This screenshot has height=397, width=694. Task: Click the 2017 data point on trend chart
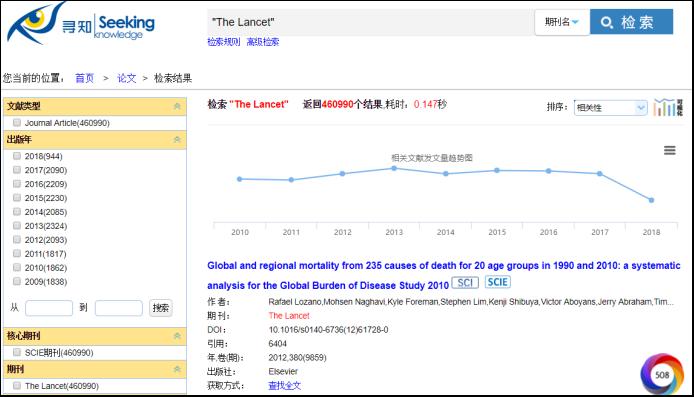point(600,174)
